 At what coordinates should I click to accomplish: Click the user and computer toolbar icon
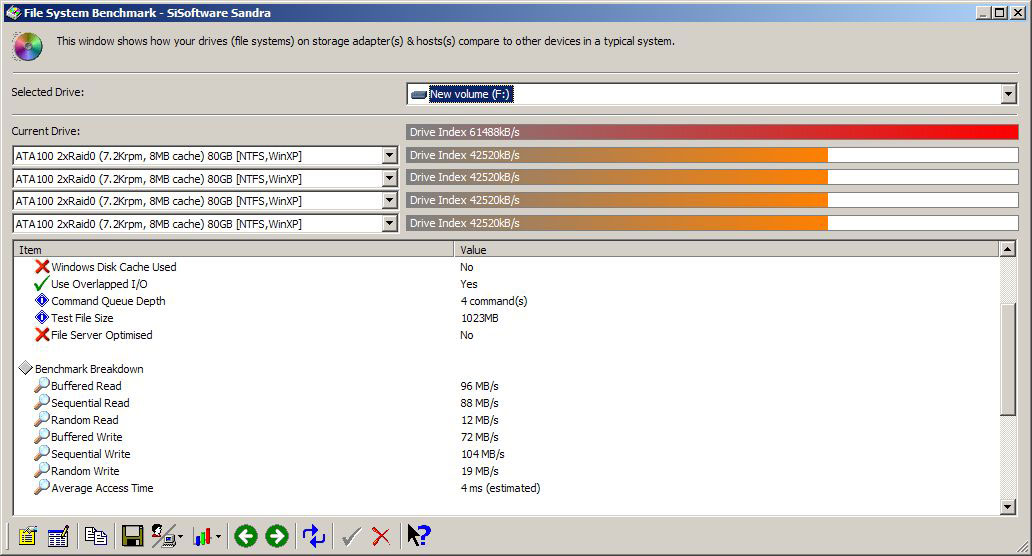point(163,536)
